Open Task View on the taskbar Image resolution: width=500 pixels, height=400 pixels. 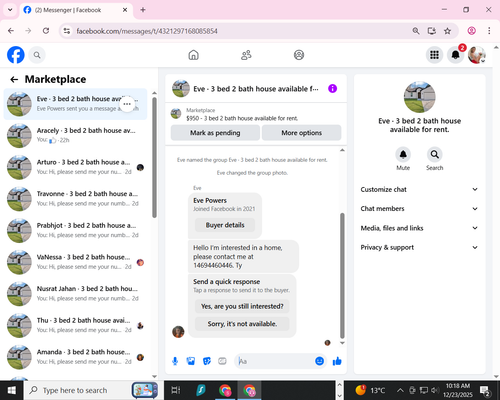point(176,390)
